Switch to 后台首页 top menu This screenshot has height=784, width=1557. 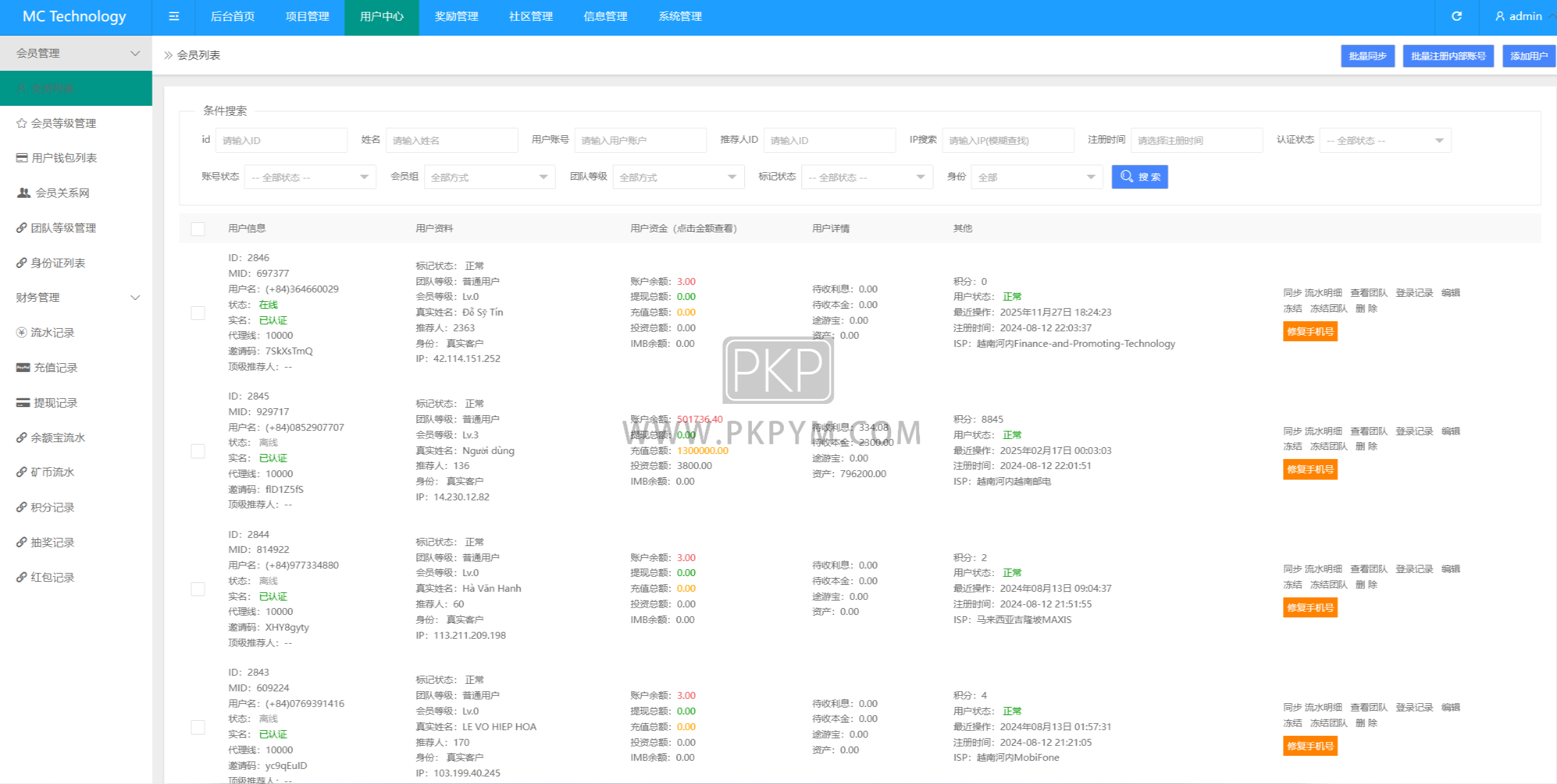pos(232,16)
